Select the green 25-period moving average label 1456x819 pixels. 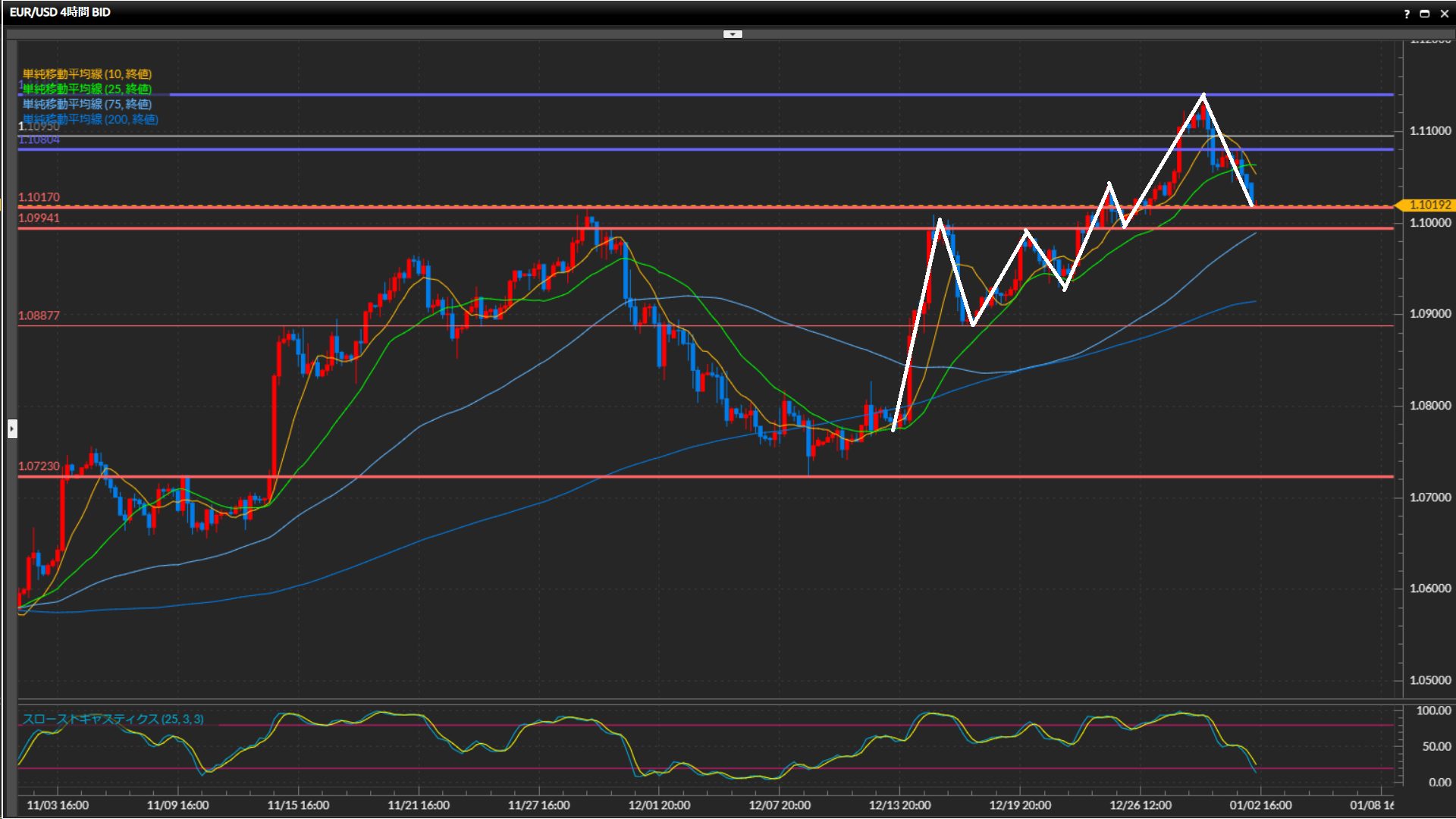coord(87,89)
